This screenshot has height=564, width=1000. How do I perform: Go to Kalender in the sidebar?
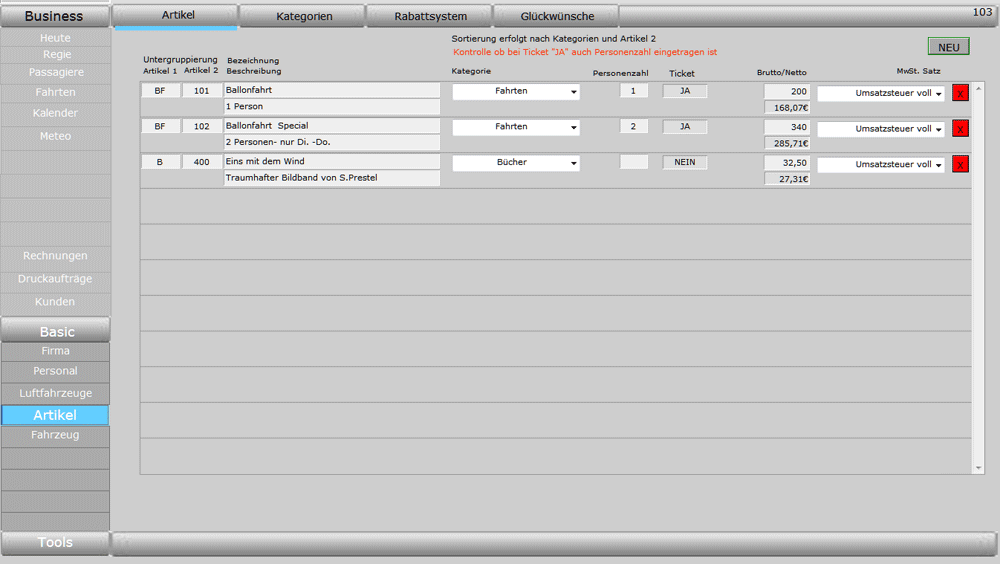55,113
